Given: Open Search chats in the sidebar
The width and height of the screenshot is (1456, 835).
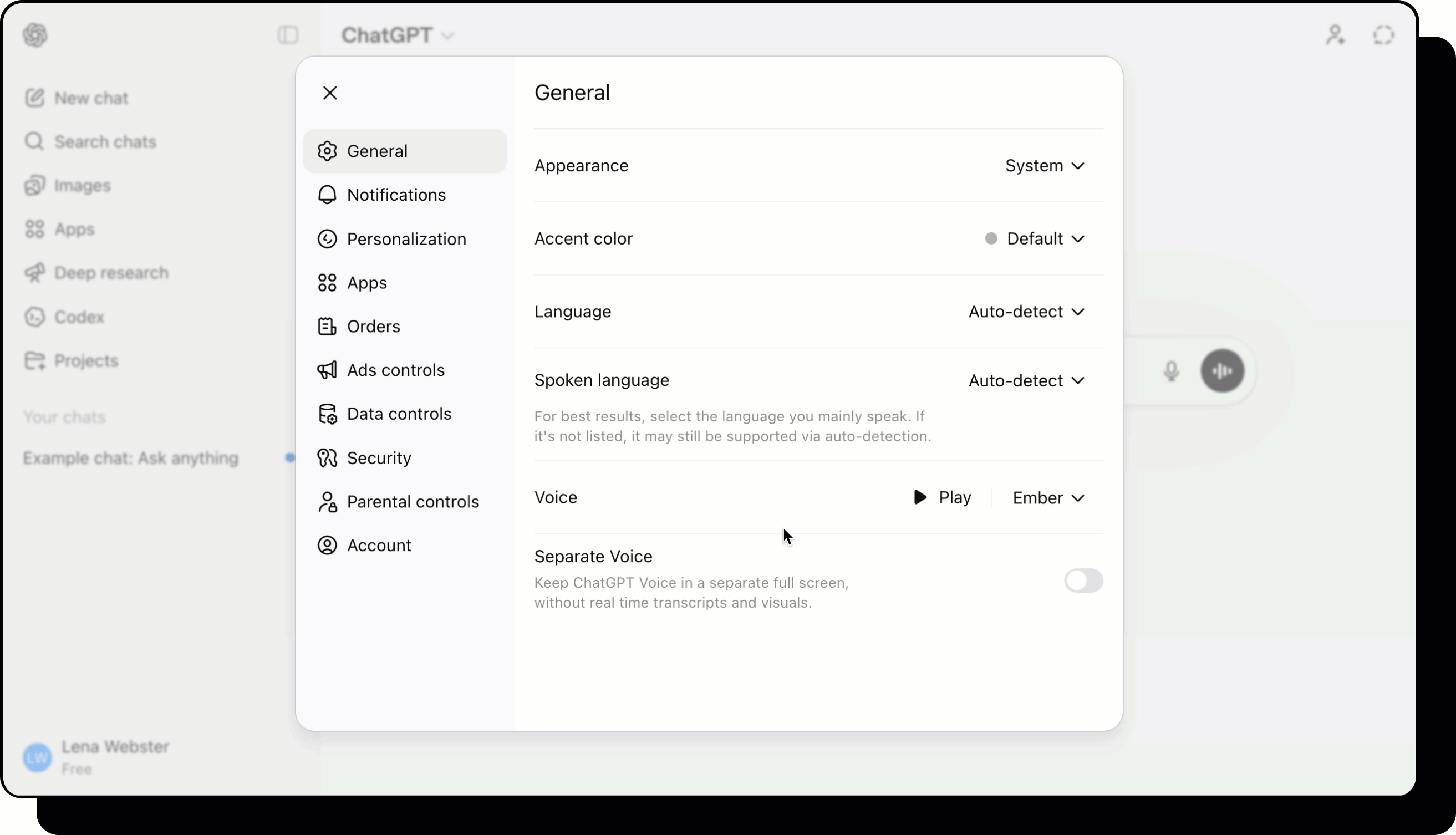Looking at the screenshot, I should tap(105, 141).
